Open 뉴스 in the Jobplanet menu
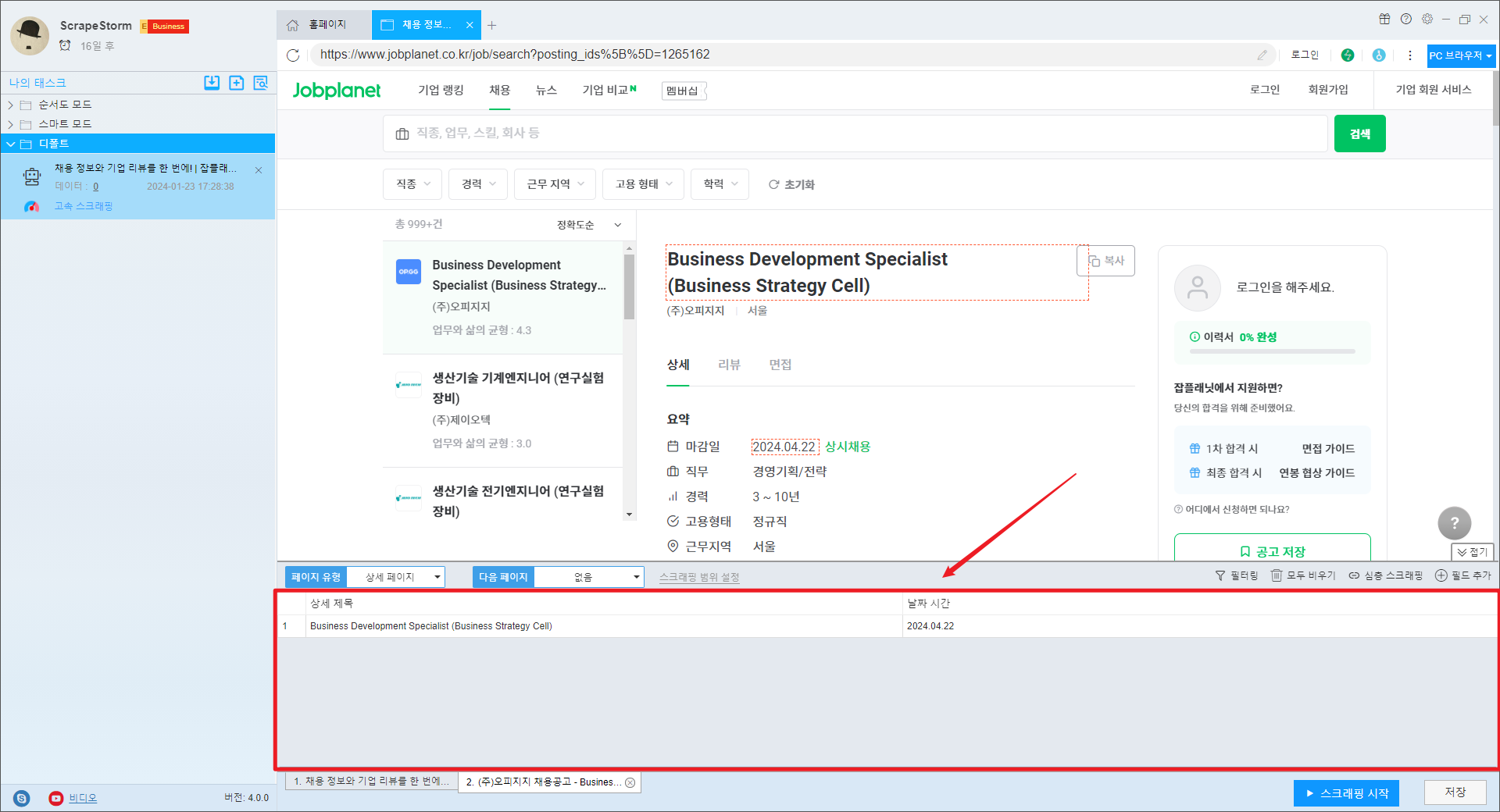The width and height of the screenshot is (1500, 812). point(546,91)
